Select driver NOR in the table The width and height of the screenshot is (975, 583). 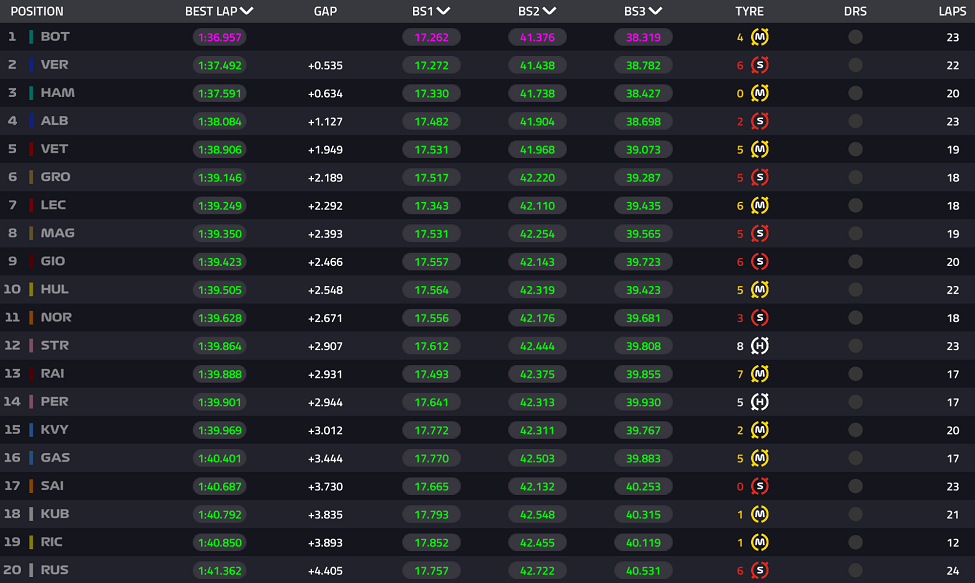(x=56, y=317)
